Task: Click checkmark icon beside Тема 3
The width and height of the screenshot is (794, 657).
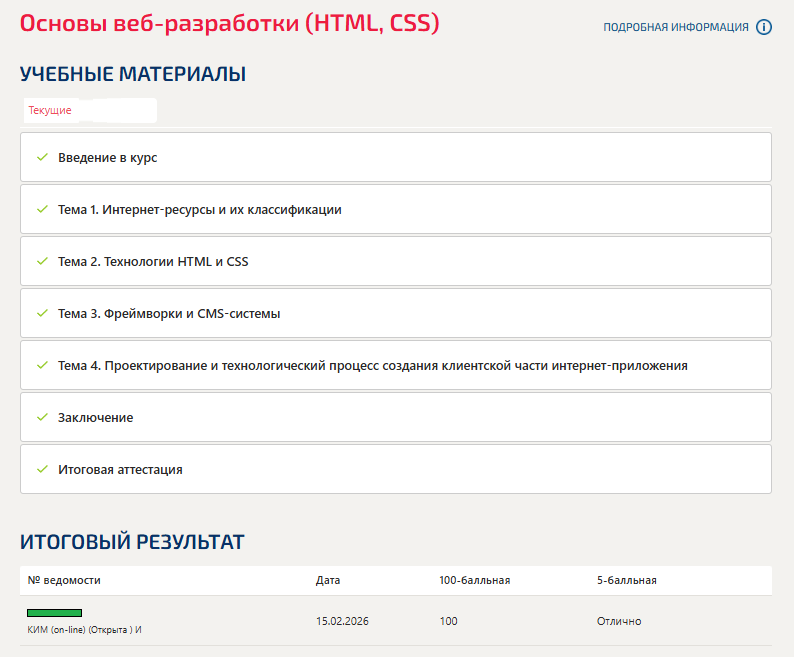Action: 42,314
